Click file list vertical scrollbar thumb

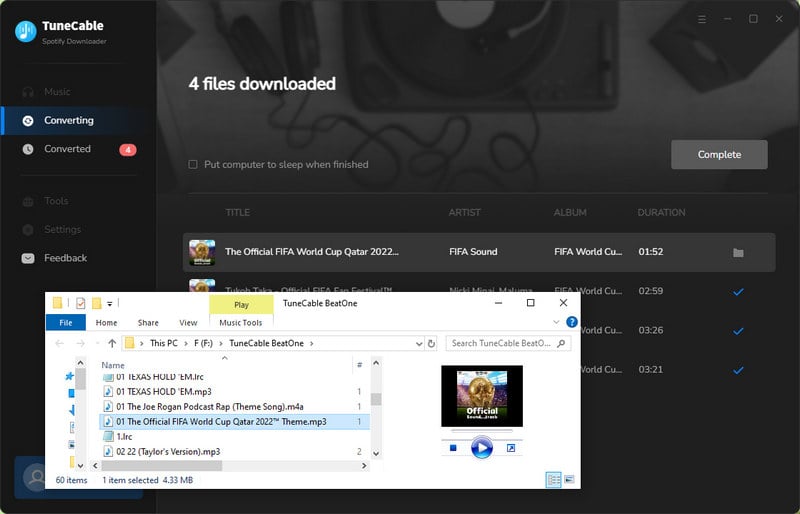(x=376, y=399)
